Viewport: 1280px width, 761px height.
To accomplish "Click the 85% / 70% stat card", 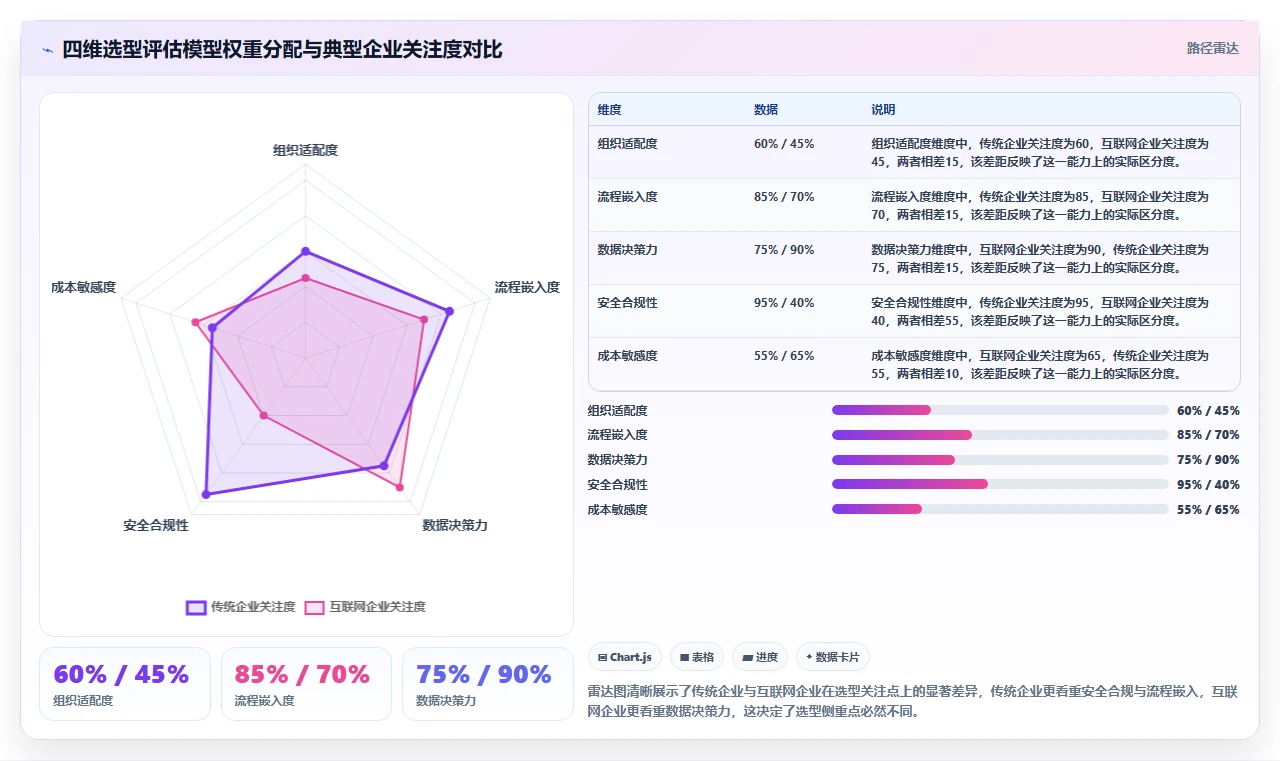I will 306,684.
